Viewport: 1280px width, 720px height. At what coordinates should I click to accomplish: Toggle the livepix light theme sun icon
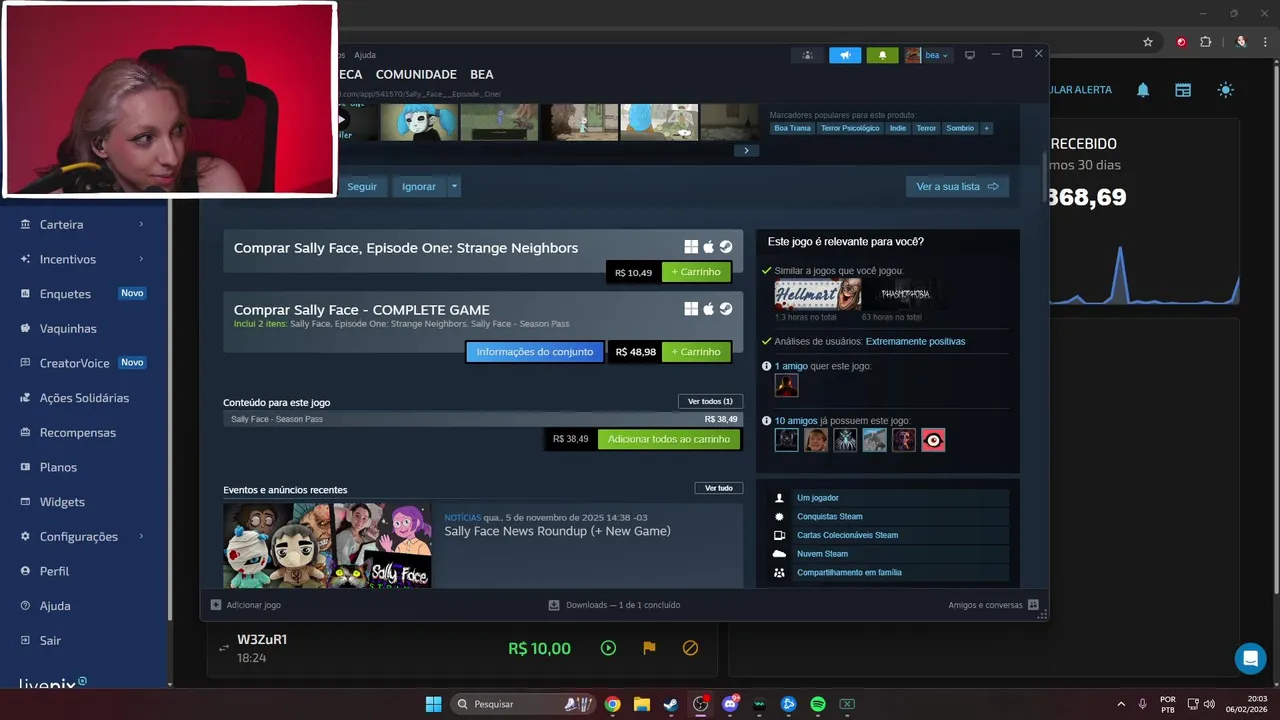(x=1225, y=90)
